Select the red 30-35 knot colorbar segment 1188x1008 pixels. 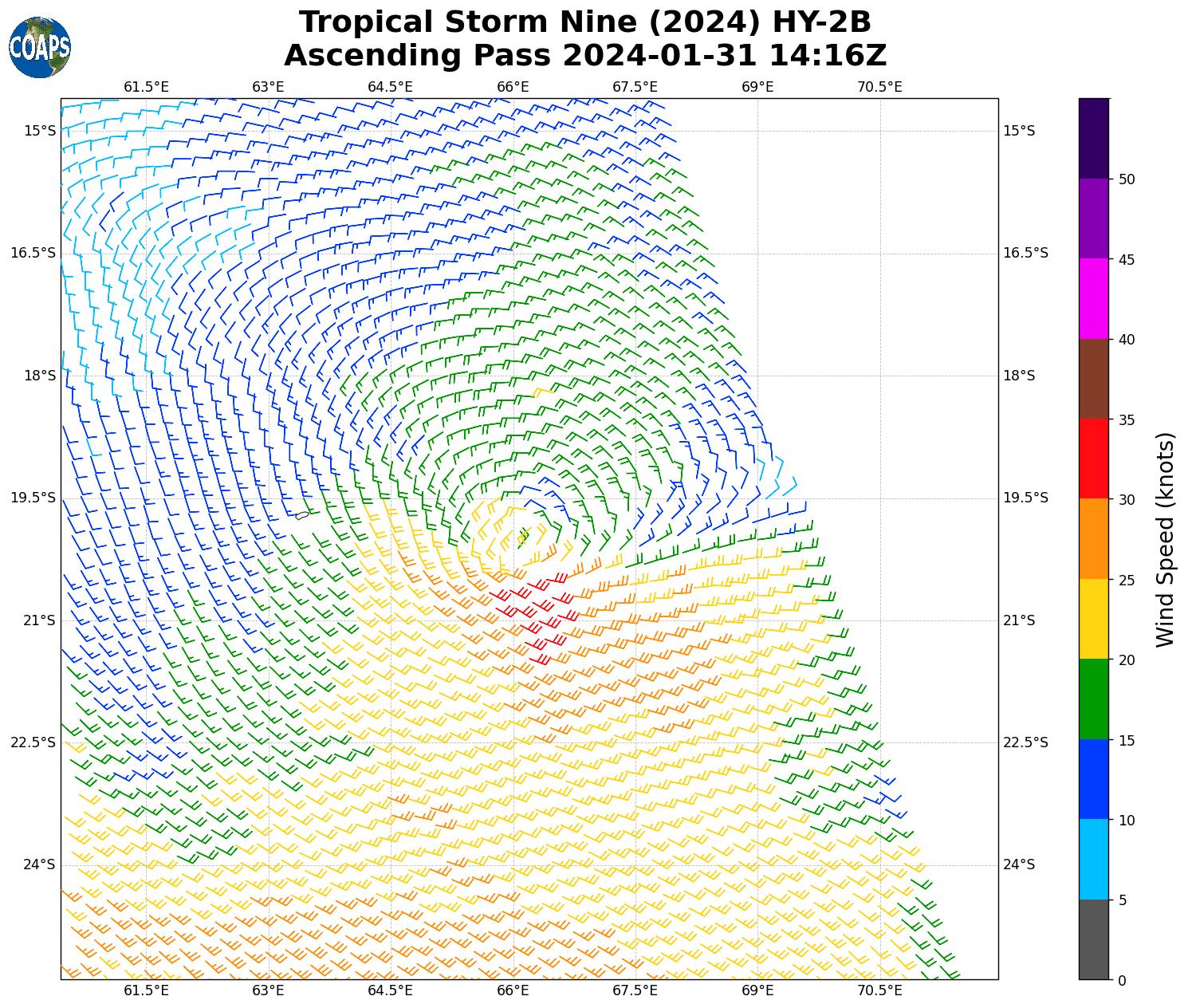click(x=1093, y=459)
